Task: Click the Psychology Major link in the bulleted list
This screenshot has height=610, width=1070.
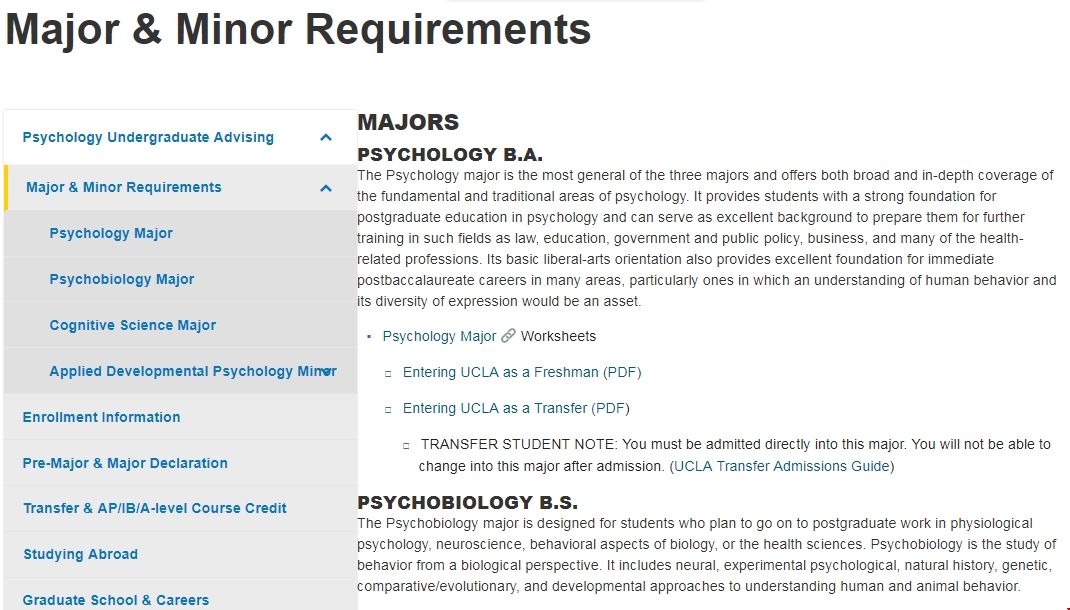Action: (439, 336)
